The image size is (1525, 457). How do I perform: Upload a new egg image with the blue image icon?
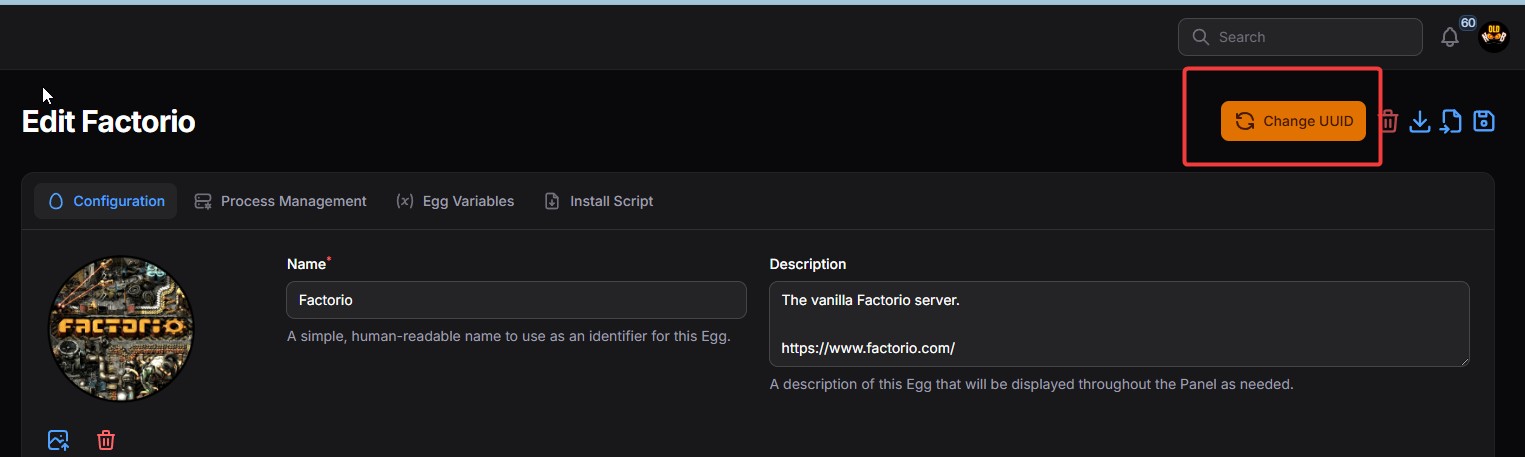point(59,440)
